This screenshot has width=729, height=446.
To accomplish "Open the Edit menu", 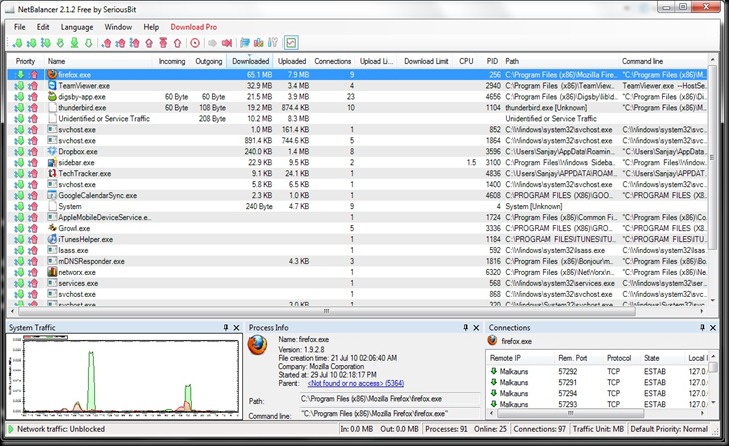I will 43,26.
